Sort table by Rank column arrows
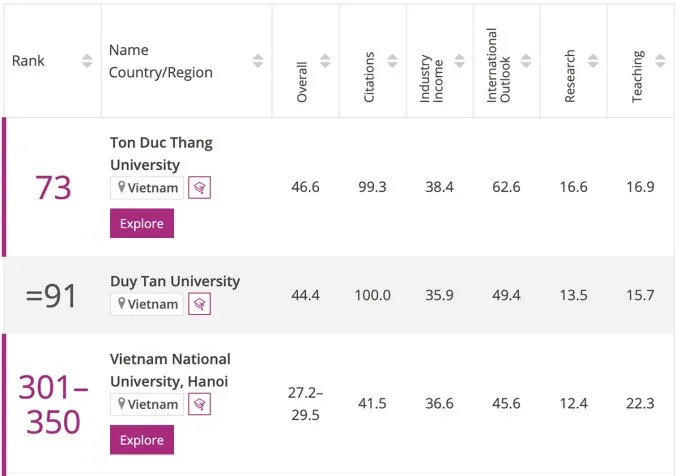The height and width of the screenshot is (476, 680). click(x=87, y=61)
